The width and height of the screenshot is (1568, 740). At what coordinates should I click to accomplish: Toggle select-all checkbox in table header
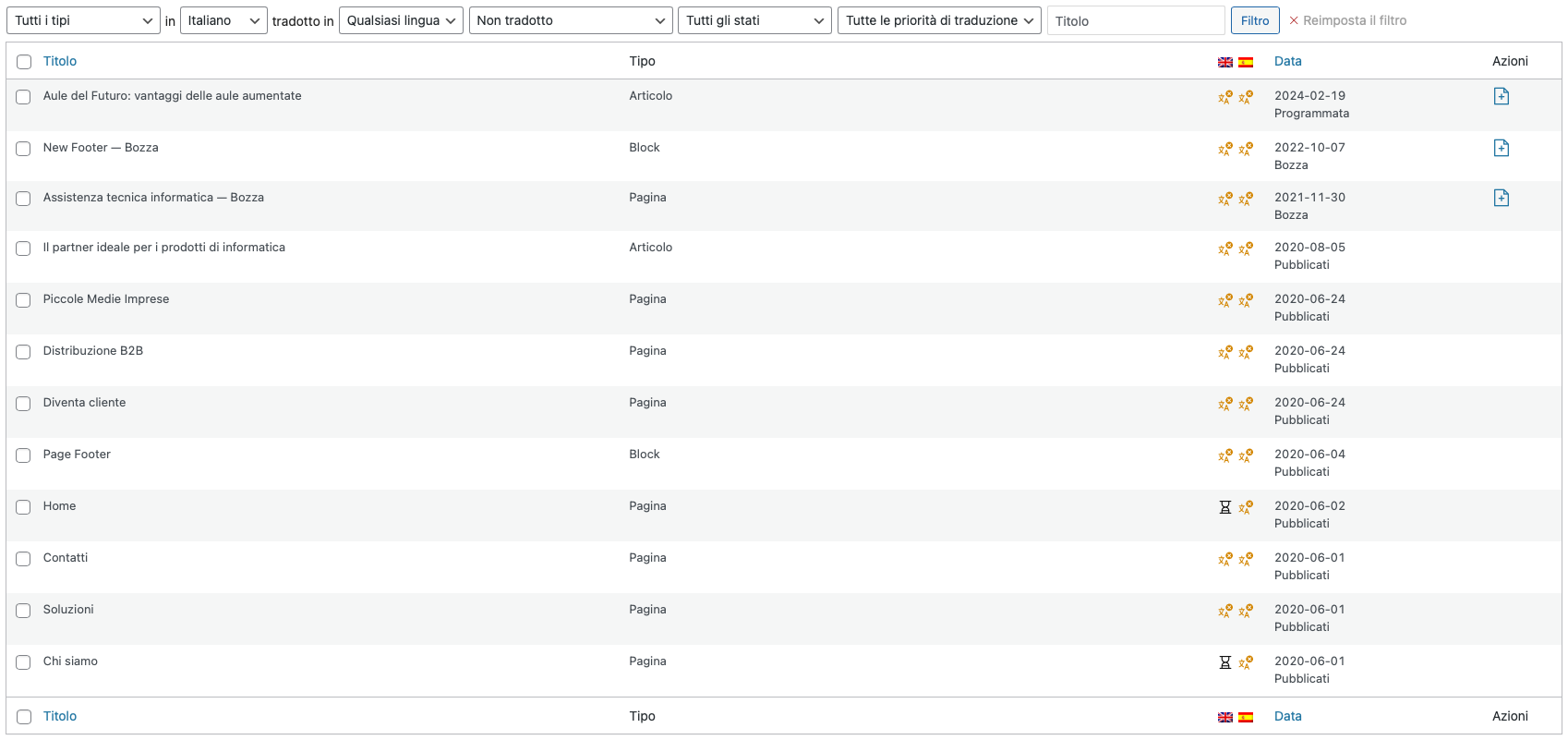[x=24, y=62]
